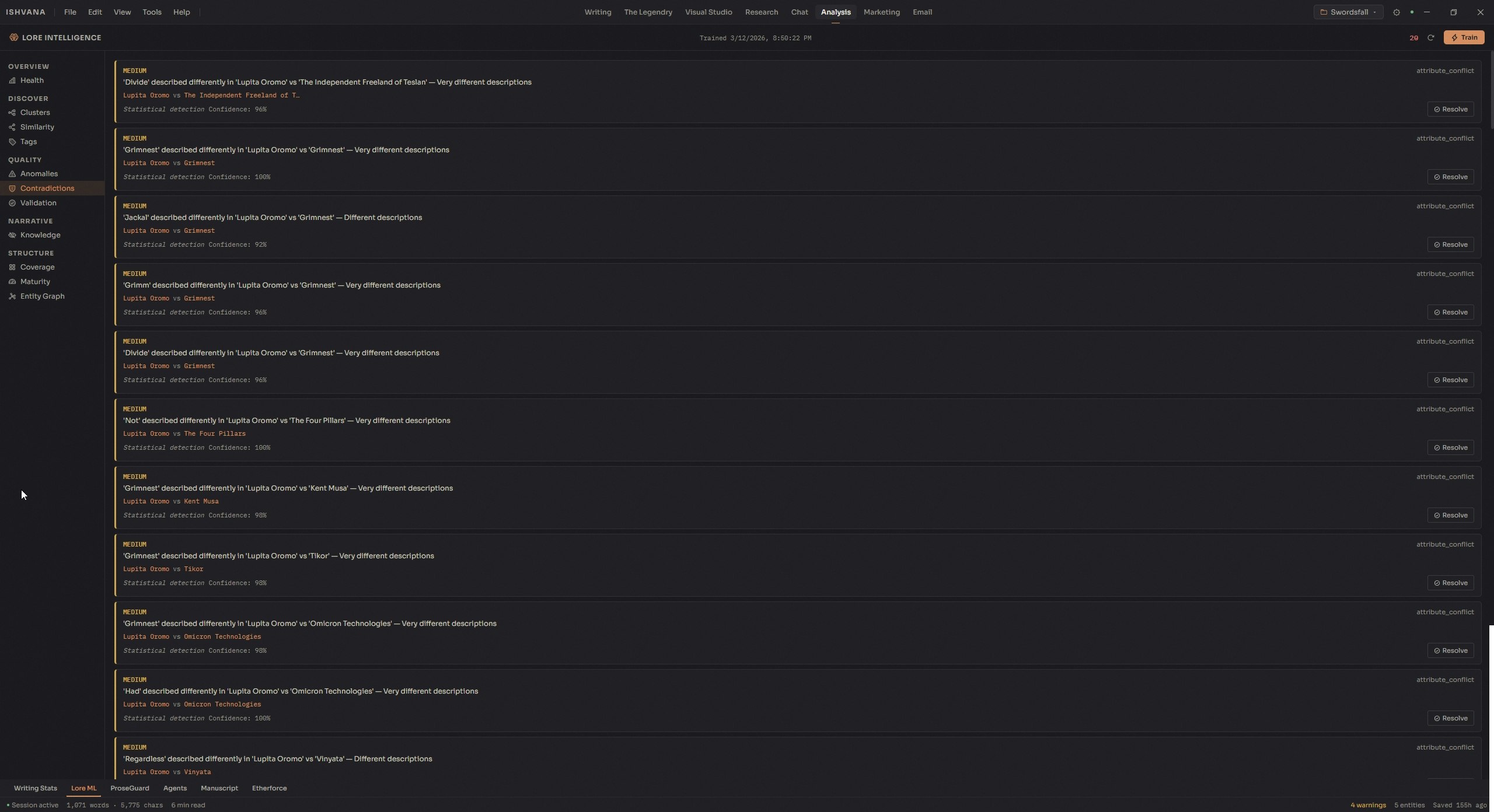Viewport: 1494px width, 812px height.
Task: Click the Lore Intelligence brain icon
Action: pos(13,38)
